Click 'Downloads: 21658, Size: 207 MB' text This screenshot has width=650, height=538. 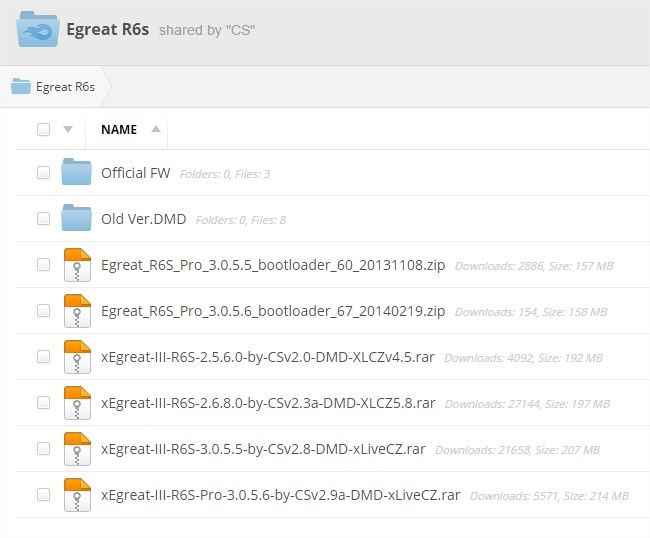click(517, 450)
